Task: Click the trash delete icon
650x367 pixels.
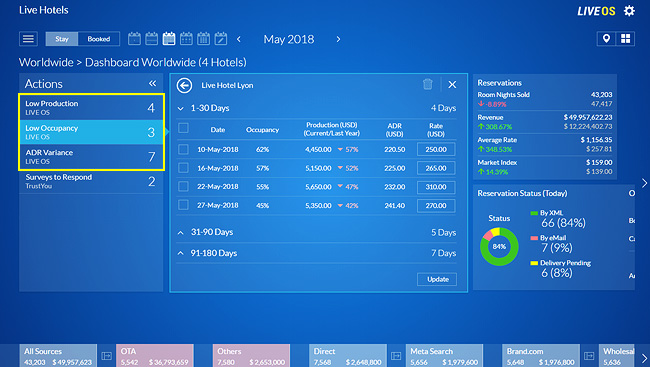Action: click(427, 84)
